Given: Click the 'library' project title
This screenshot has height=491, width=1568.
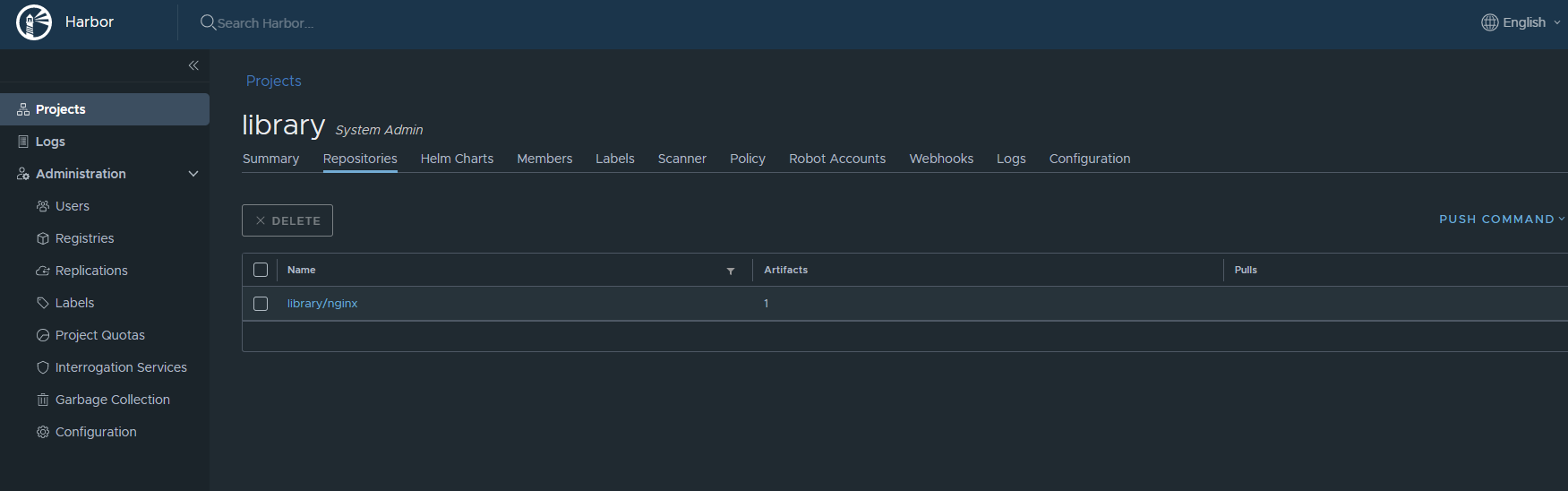Looking at the screenshot, I should (283, 125).
